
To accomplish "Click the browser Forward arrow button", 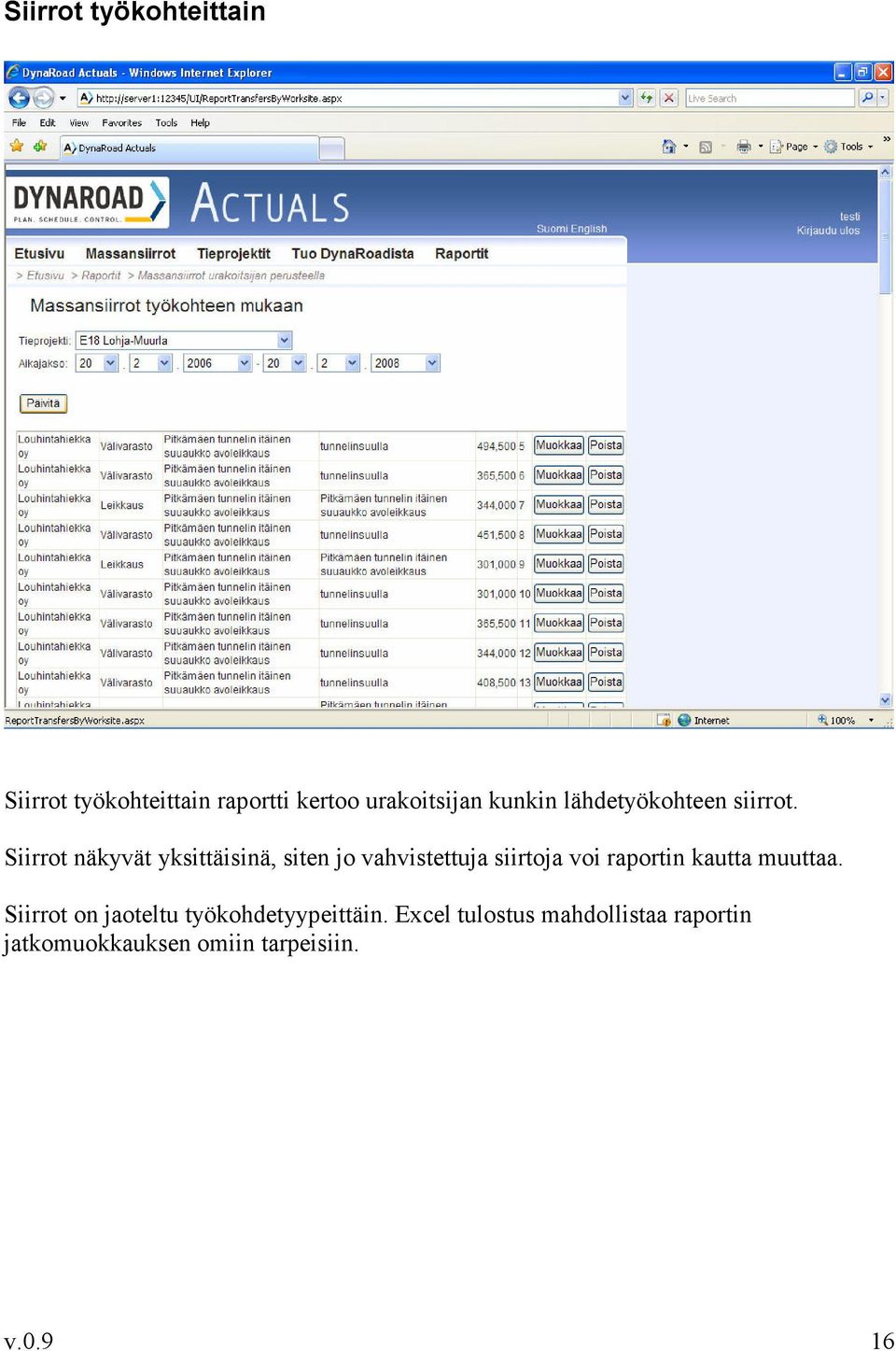I will 43,97.
